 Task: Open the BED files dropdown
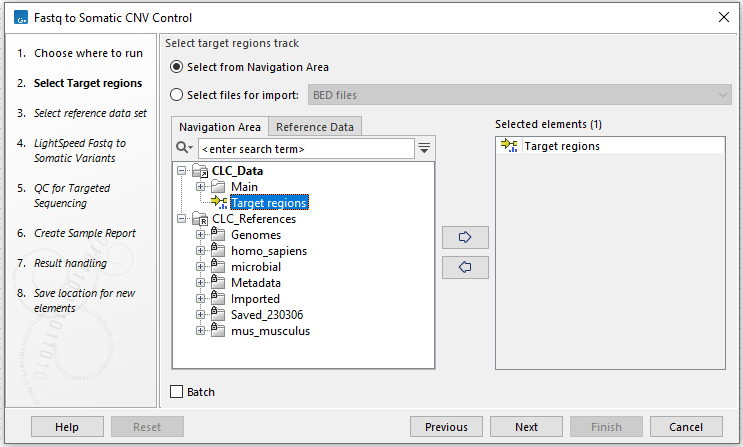point(520,95)
